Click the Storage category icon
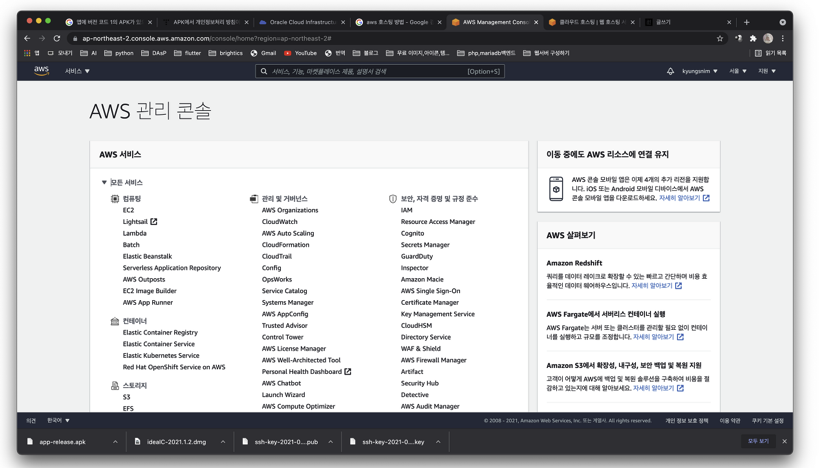Viewport: 819px width, 468px height. click(x=115, y=385)
